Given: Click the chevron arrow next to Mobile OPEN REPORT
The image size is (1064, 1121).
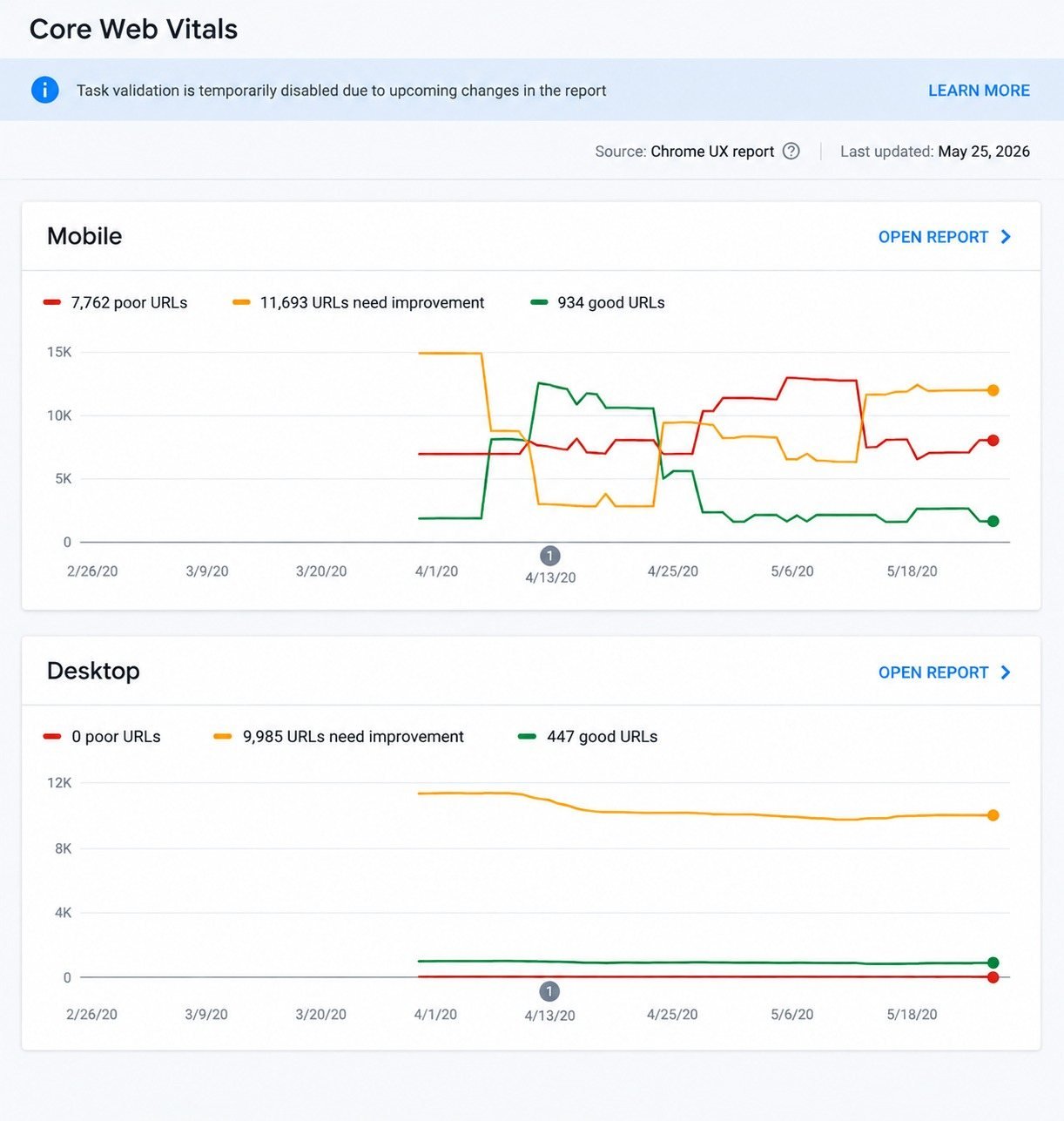Looking at the screenshot, I should [x=1006, y=237].
